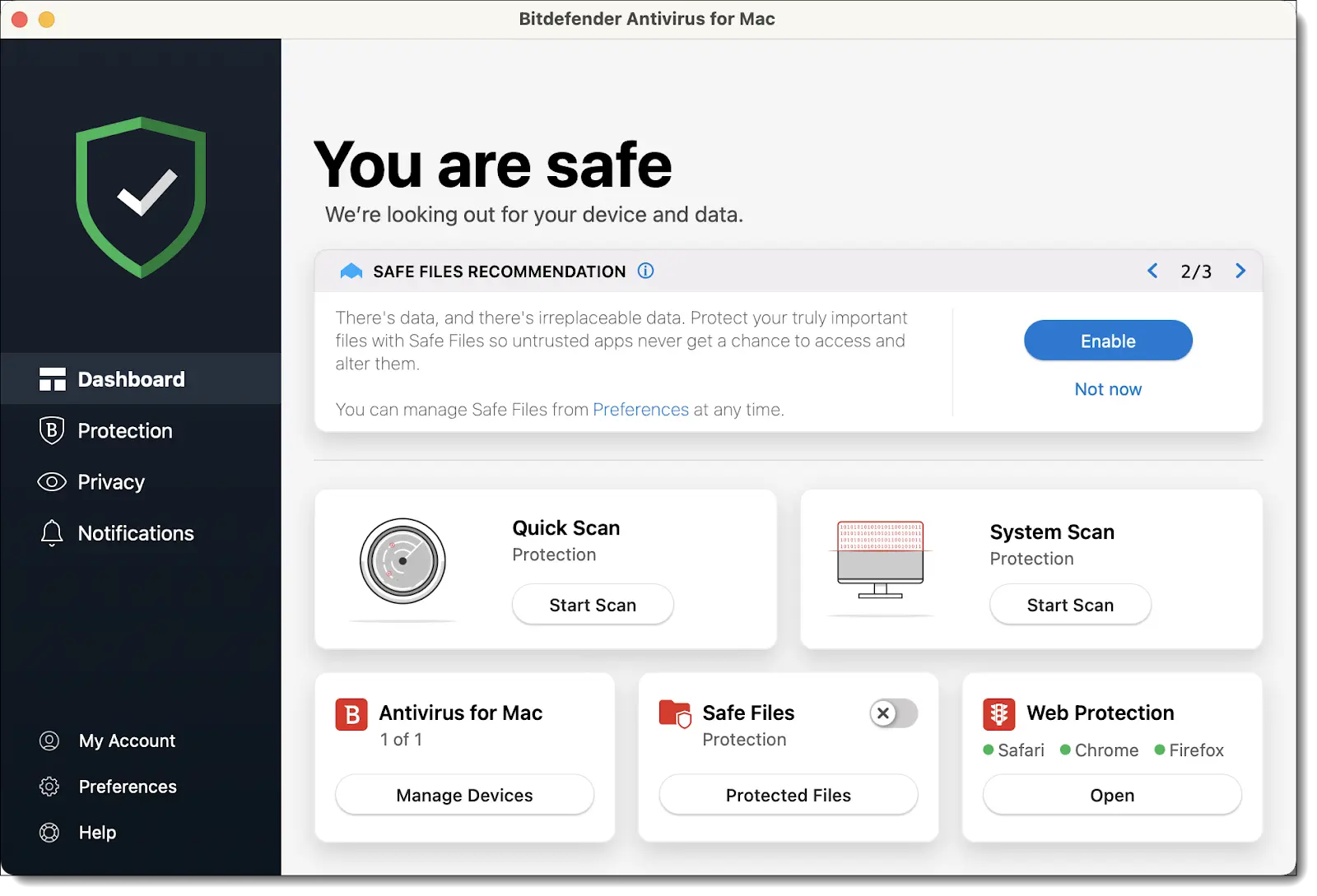
Task: Click the Safe Files Recommendation info icon
Action: point(646,271)
